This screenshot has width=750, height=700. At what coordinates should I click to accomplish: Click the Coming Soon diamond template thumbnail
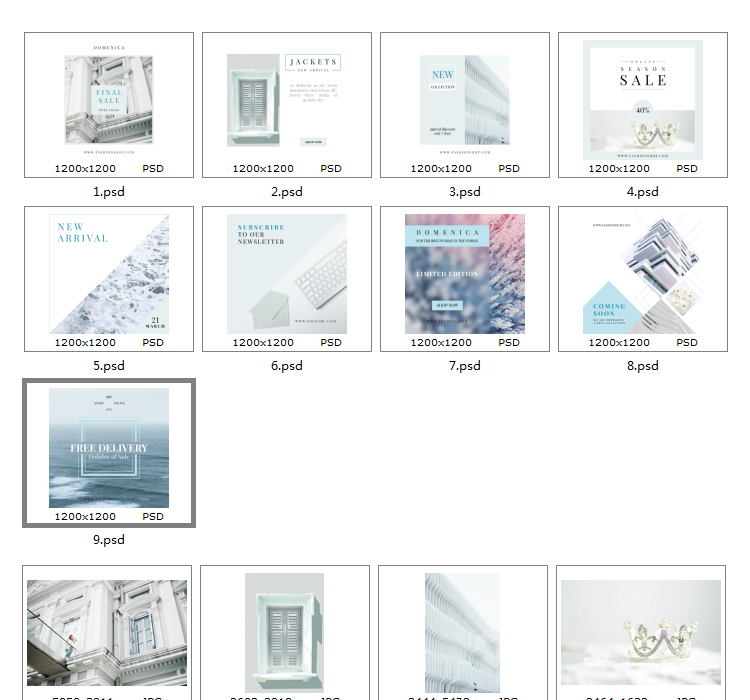pos(643,274)
